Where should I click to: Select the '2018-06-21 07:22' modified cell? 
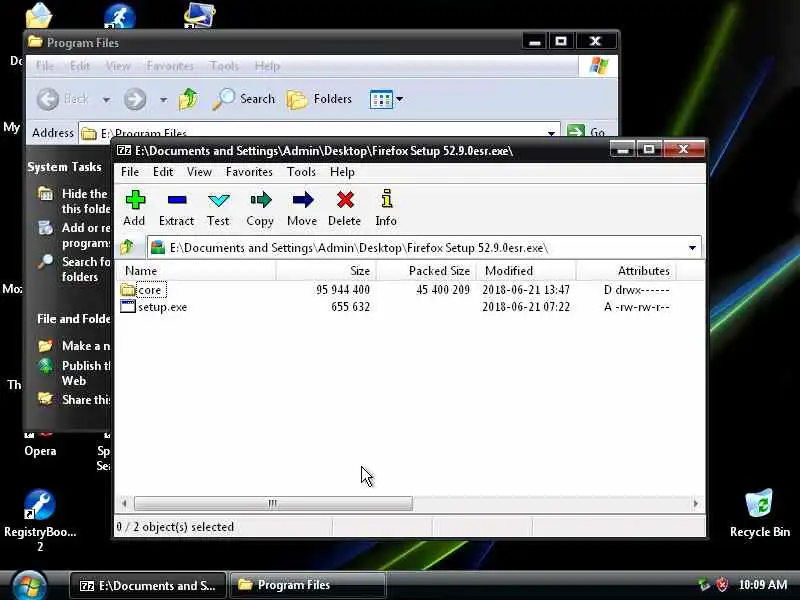coord(526,307)
